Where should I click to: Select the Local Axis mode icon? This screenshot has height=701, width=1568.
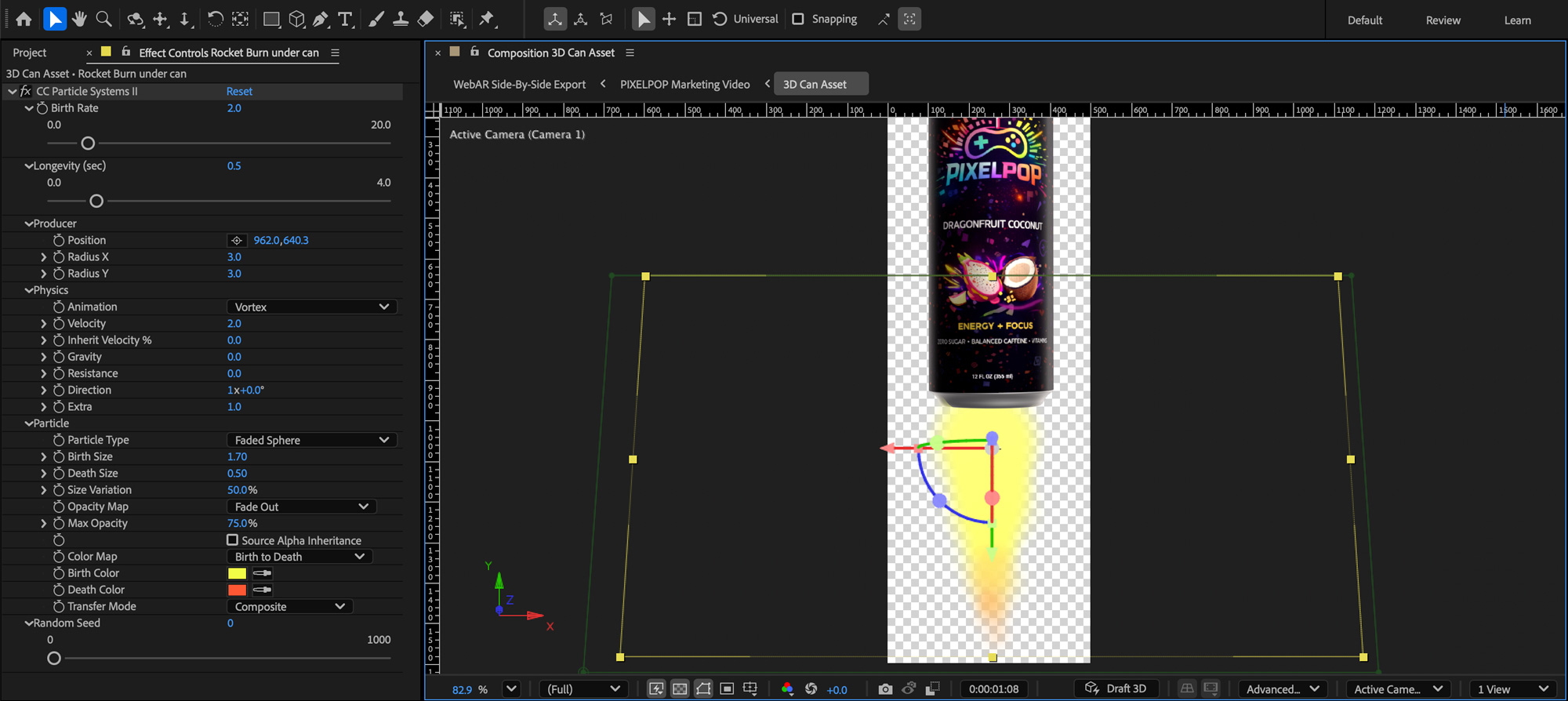pyautogui.click(x=555, y=19)
